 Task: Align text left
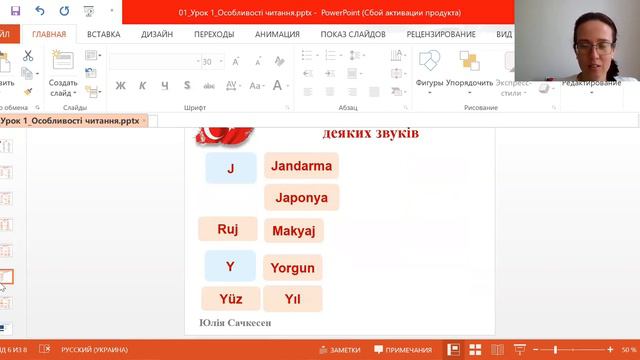tap(308, 92)
